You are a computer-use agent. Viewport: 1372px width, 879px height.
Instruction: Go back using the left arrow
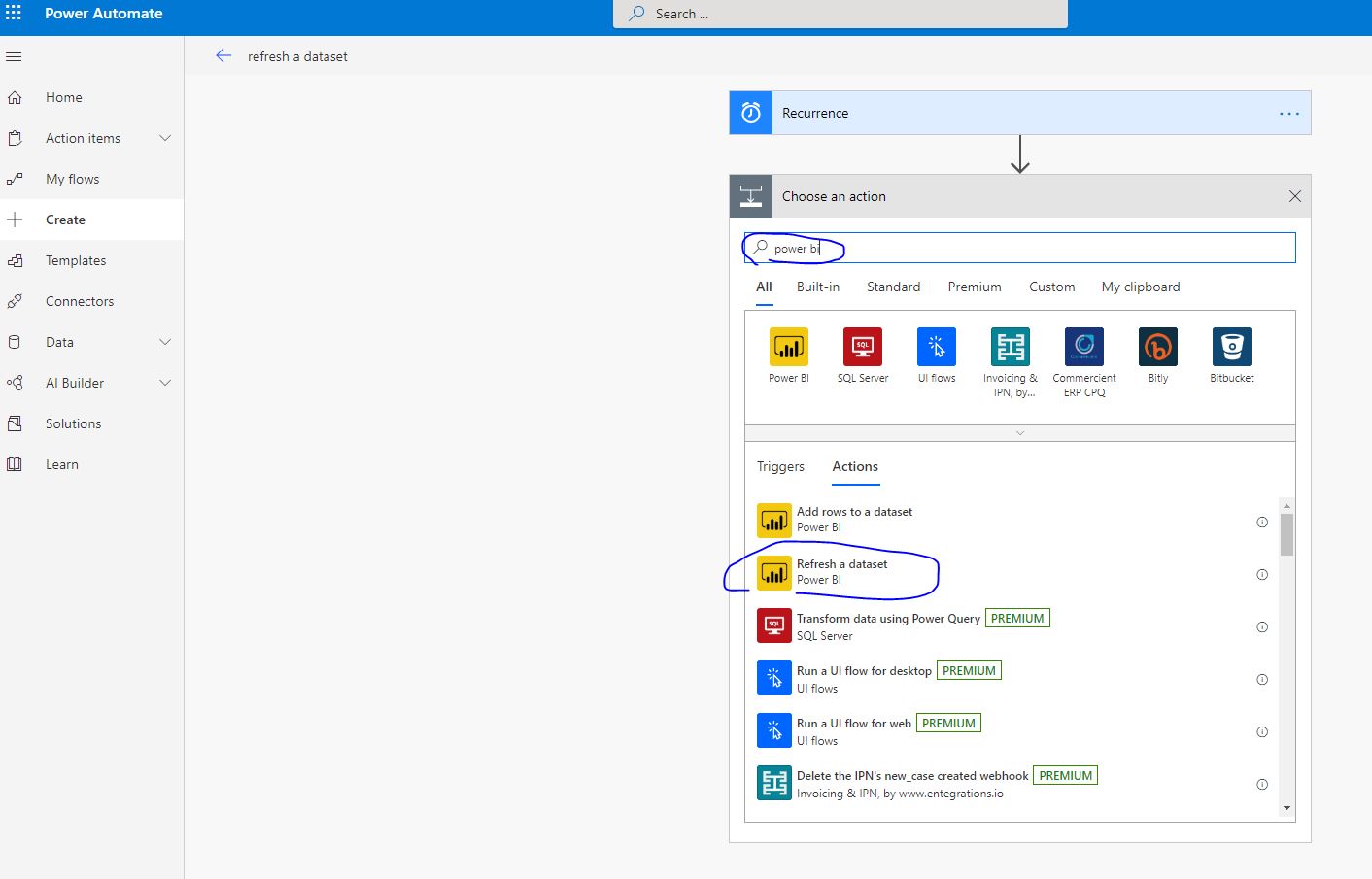coord(223,56)
